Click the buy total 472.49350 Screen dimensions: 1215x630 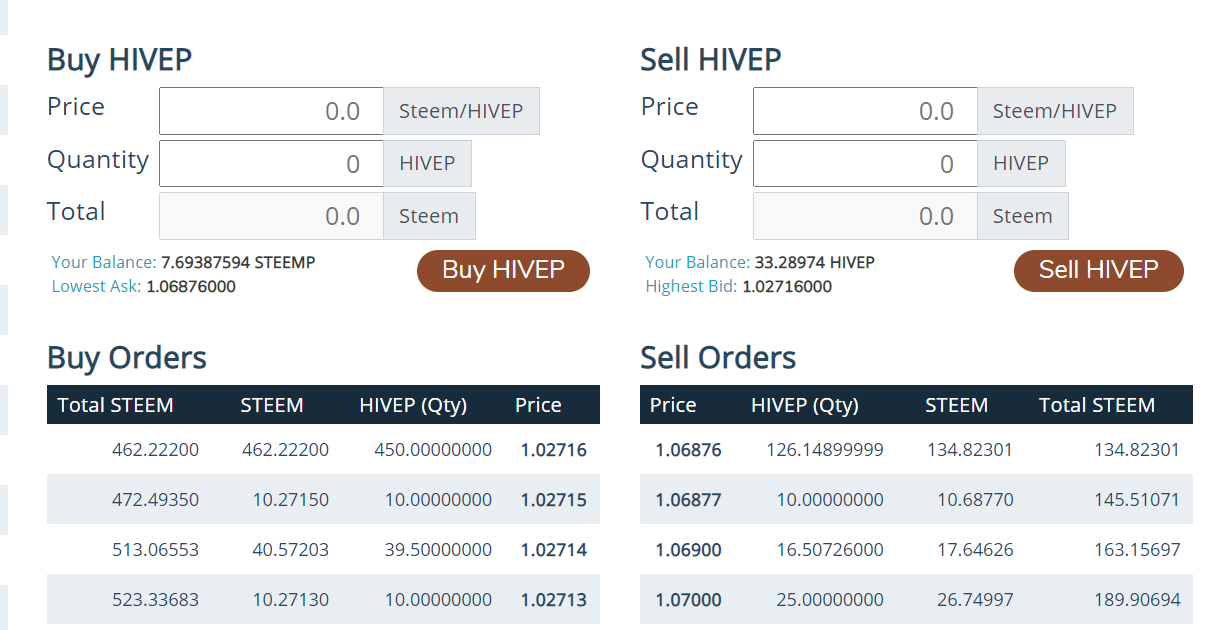tap(155, 500)
